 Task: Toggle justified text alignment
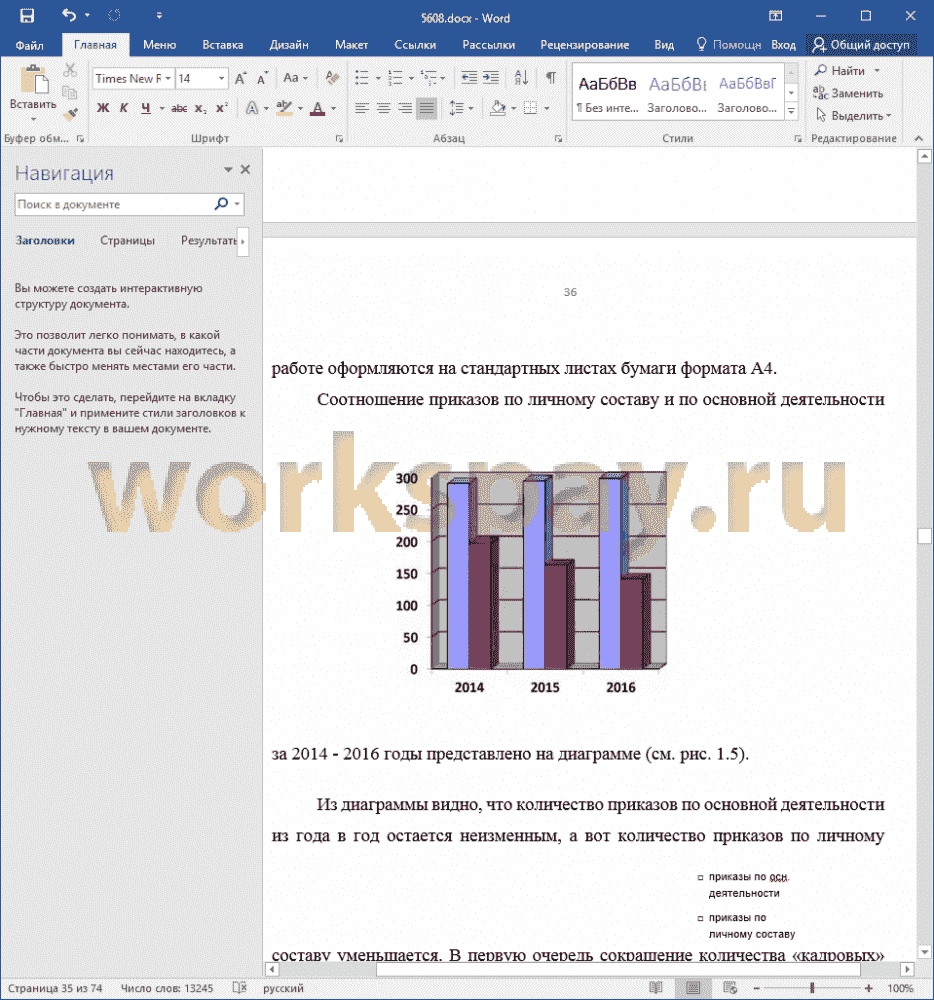(x=427, y=108)
